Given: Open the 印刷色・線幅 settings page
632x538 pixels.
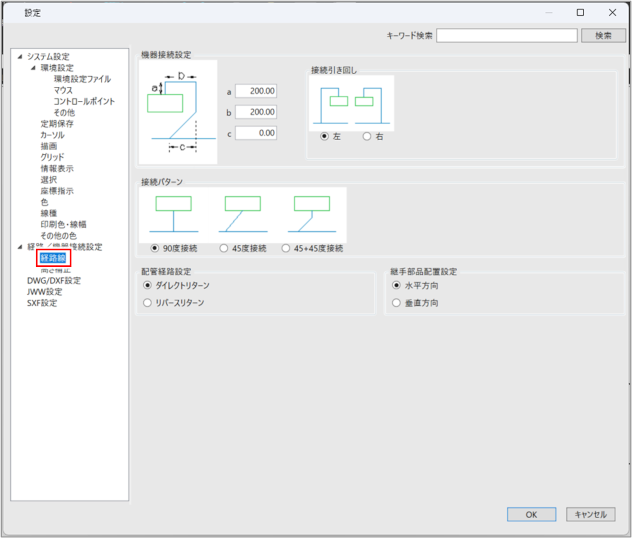Looking at the screenshot, I should [63, 224].
